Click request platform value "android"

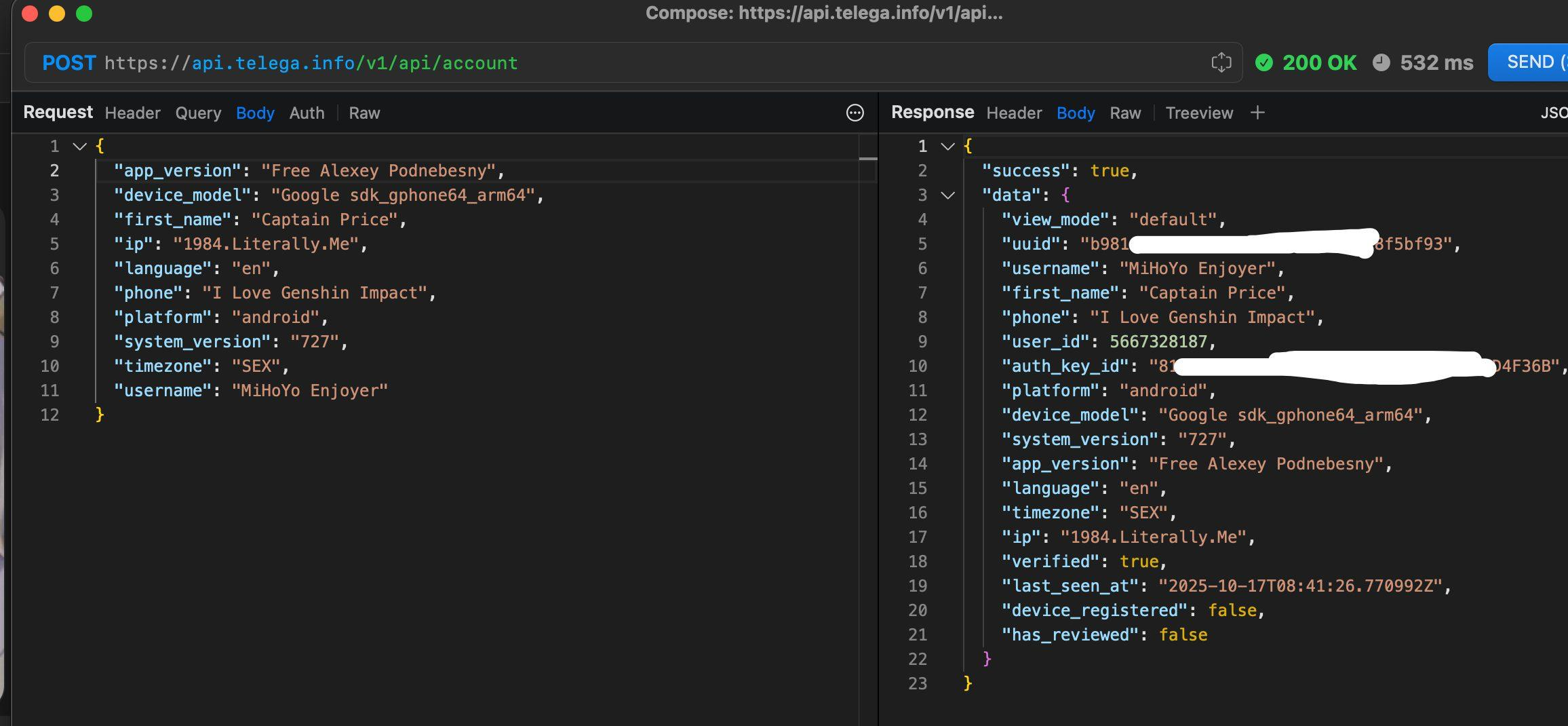coord(276,318)
